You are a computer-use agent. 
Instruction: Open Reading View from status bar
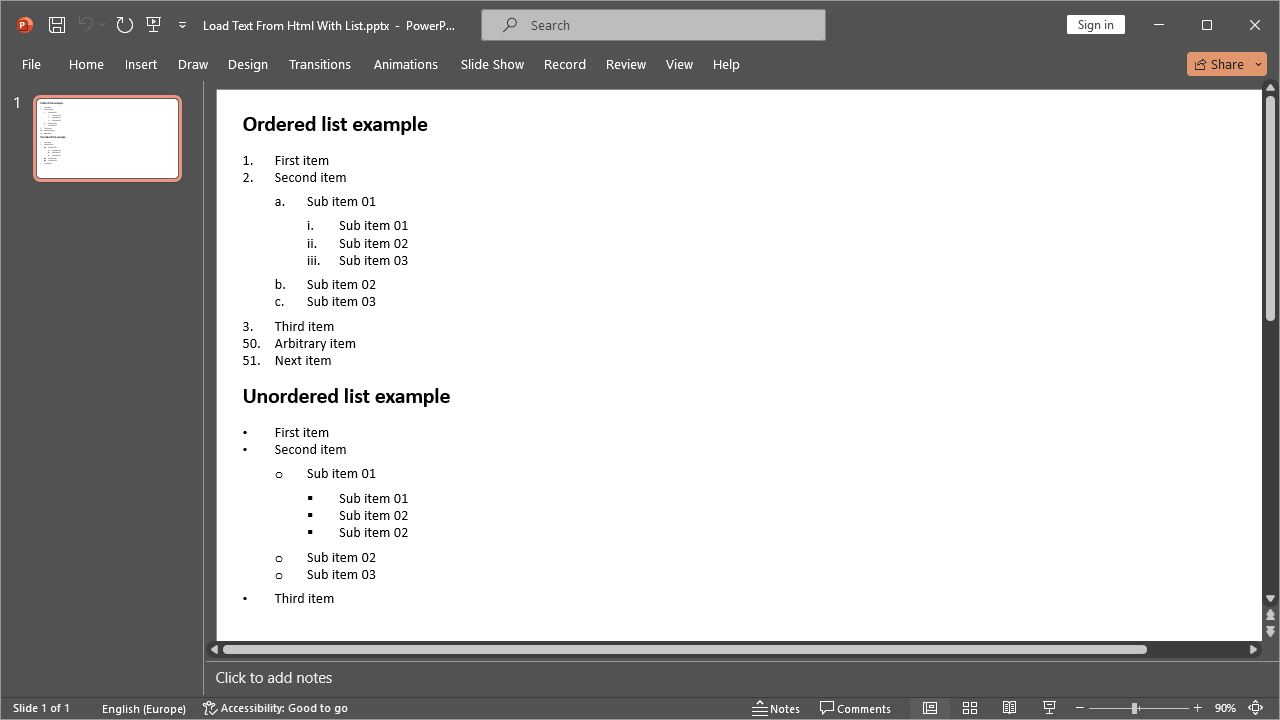(1009, 708)
